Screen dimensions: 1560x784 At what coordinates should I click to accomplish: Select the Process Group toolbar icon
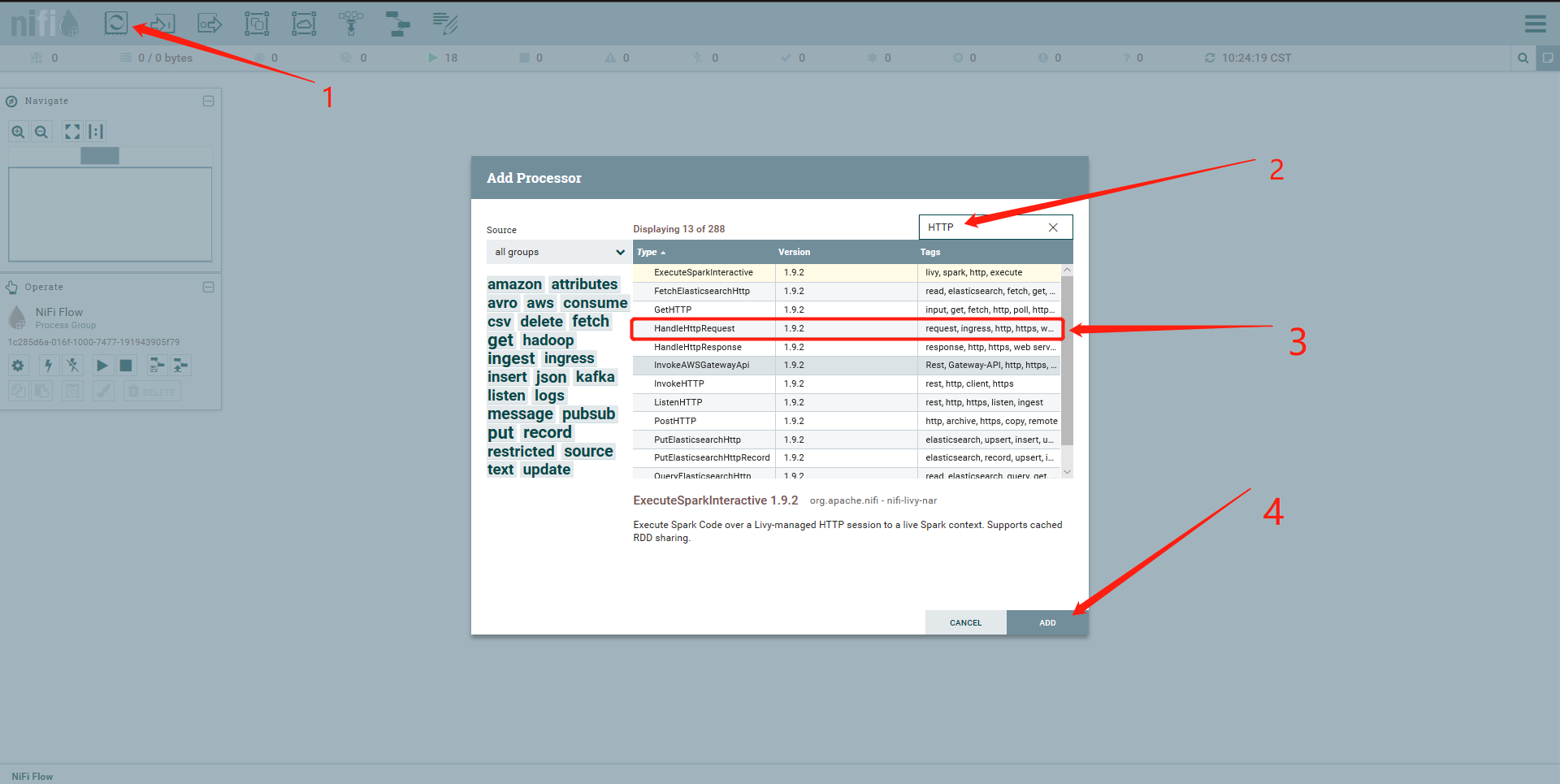pos(257,23)
